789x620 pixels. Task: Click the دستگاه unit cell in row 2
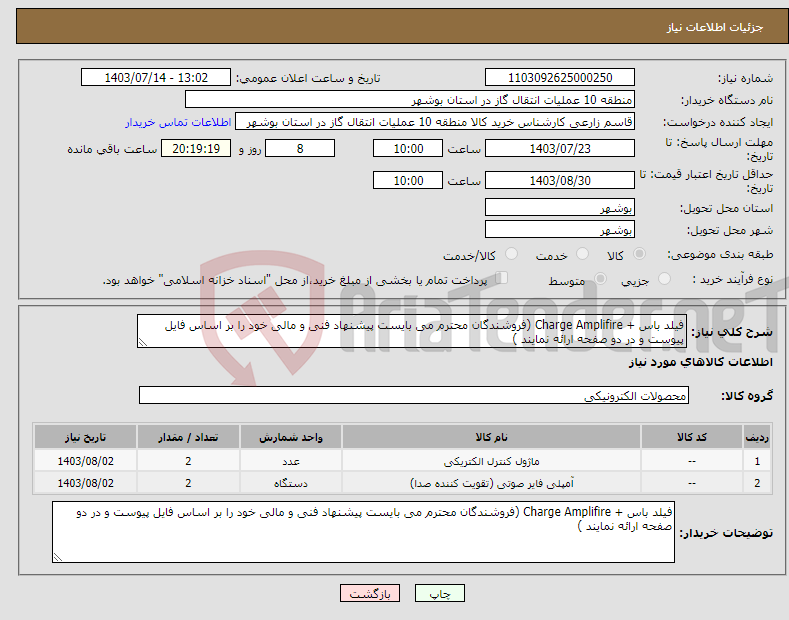point(291,483)
